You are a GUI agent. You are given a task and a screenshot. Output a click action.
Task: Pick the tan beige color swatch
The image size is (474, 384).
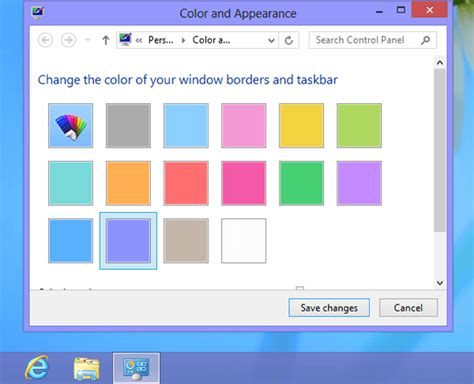tap(186, 241)
